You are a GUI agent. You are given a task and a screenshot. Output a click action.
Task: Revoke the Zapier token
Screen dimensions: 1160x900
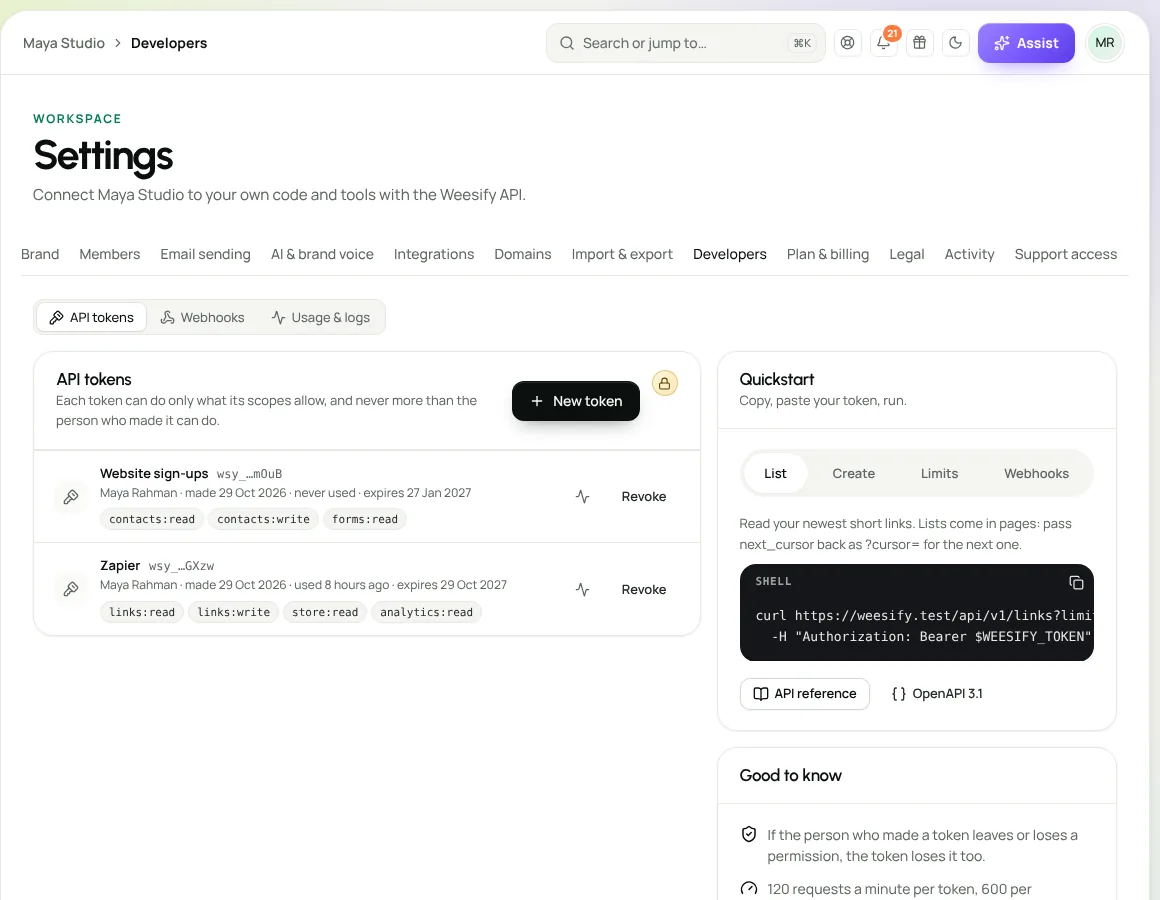pos(644,589)
